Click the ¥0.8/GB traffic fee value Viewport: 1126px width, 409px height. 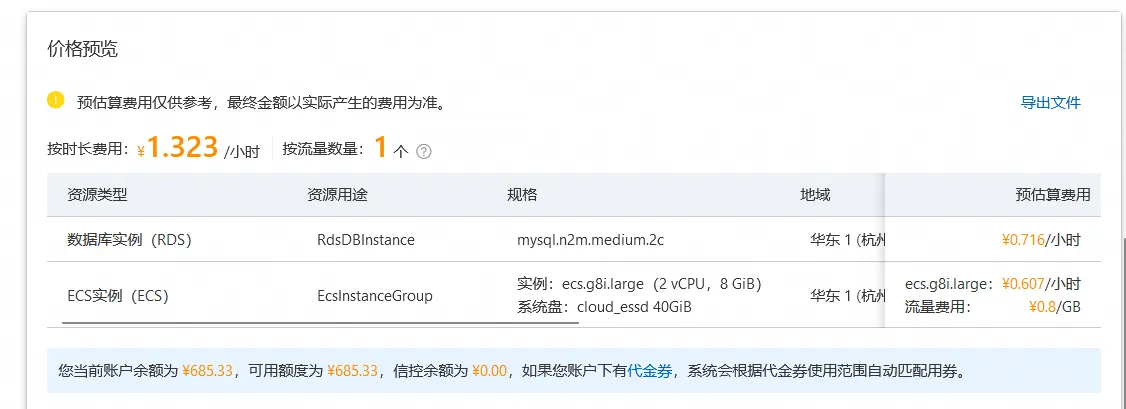pyautogui.click(x=1055, y=306)
